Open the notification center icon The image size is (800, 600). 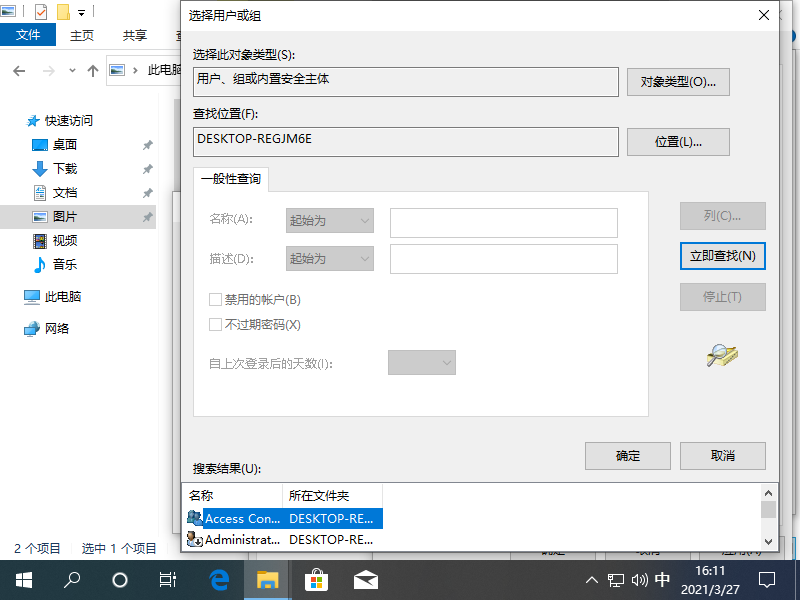click(x=767, y=579)
